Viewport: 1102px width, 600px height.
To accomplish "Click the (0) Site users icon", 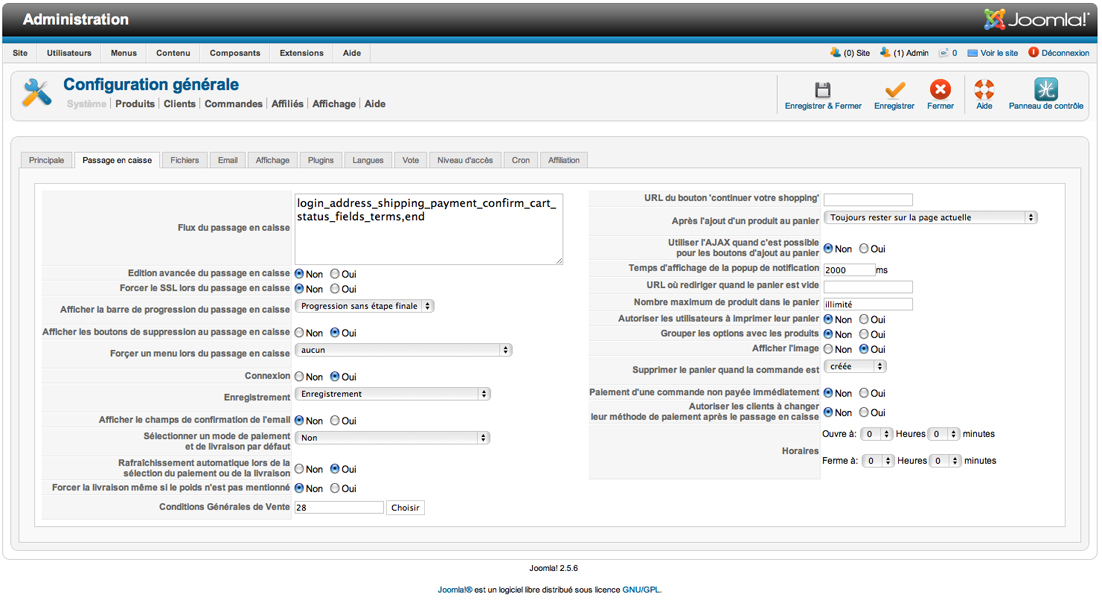I will [835, 53].
